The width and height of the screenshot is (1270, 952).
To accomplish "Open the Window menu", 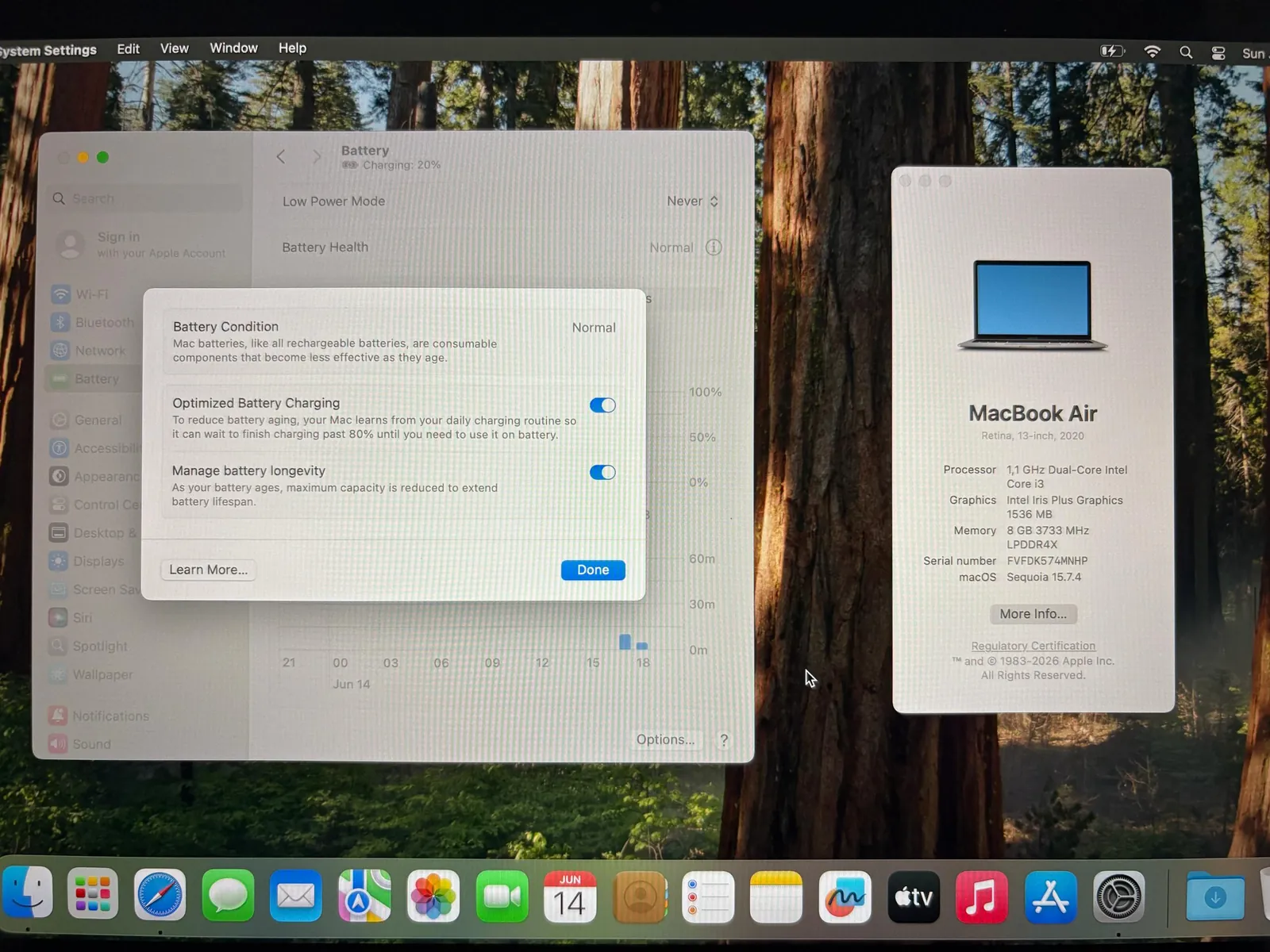I will [233, 48].
